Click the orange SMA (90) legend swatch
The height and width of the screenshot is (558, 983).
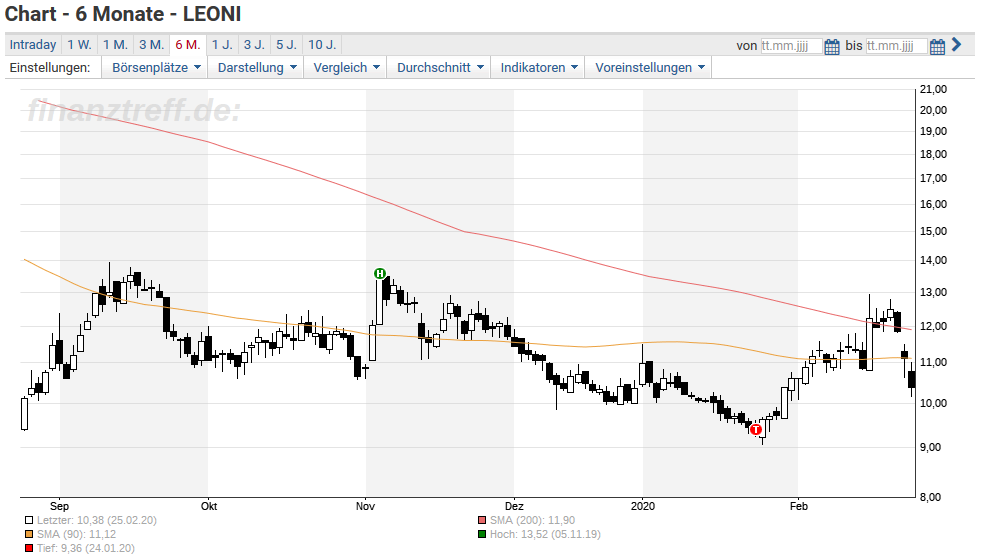tap(29, 535)
